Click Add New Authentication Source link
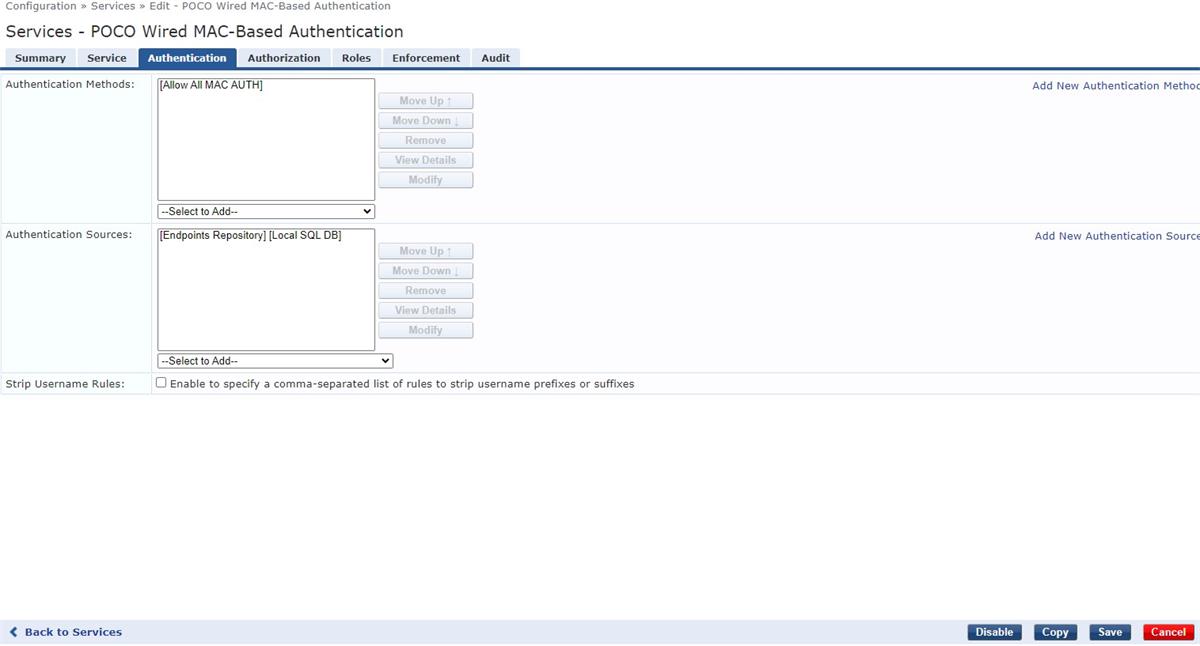The image size is (1200, 646). pos(1117,236)
